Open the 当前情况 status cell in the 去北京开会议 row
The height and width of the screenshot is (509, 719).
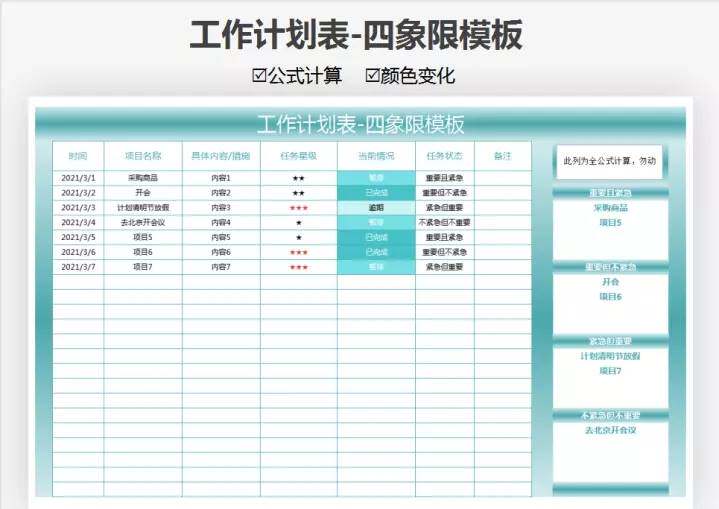click(376, 222)
